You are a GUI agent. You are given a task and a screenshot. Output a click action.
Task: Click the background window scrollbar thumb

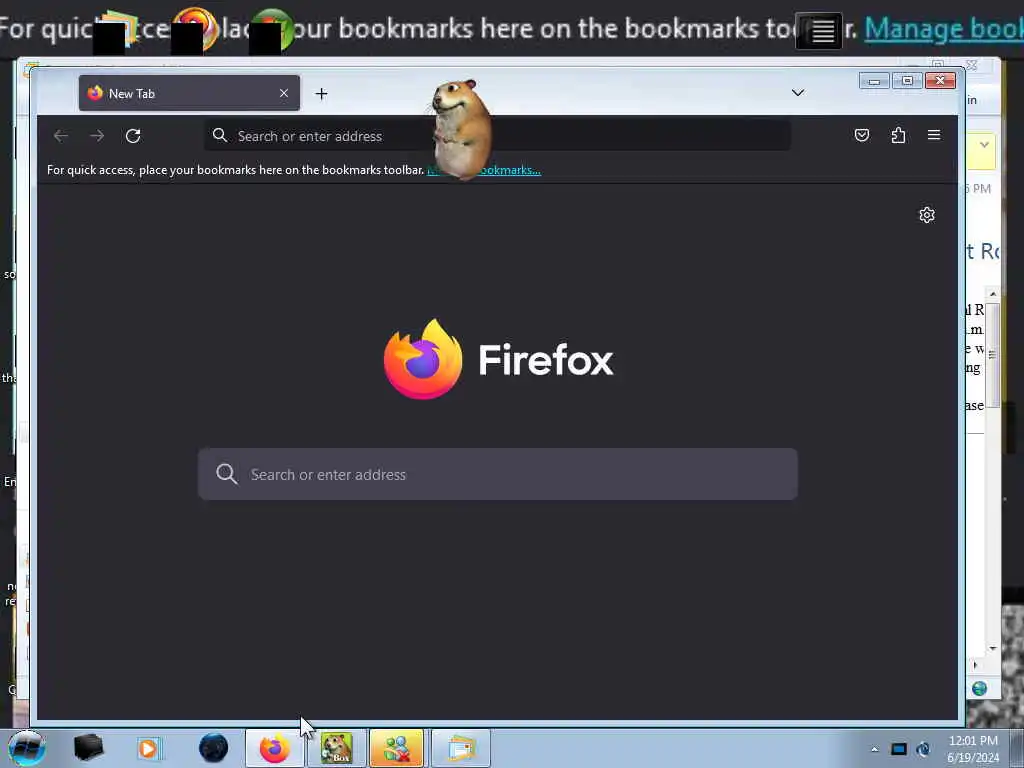click(993, 355)
